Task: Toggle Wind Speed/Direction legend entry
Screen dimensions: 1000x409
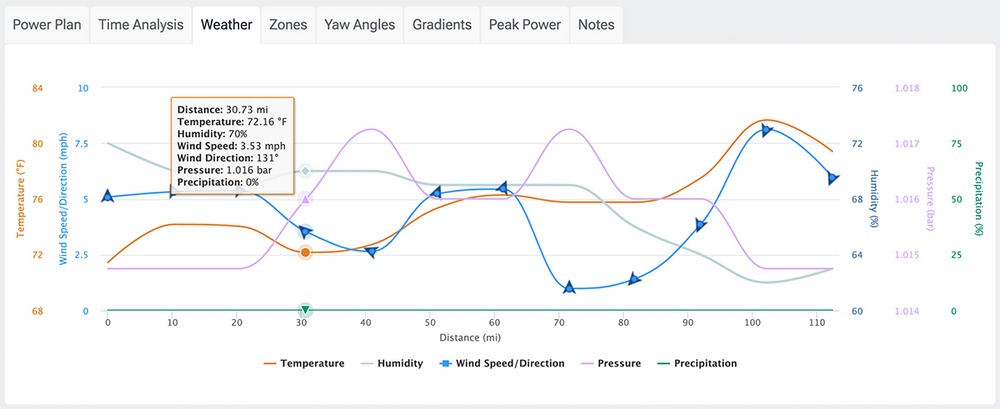Action: [498, 363]
